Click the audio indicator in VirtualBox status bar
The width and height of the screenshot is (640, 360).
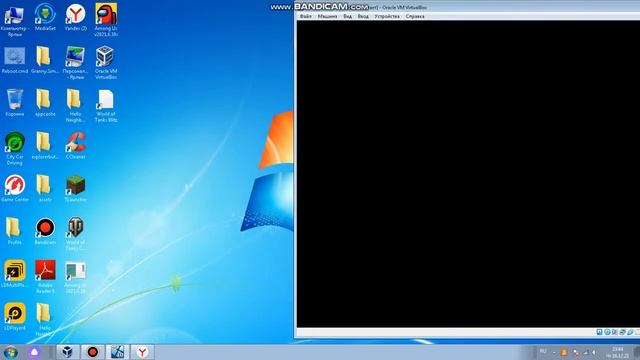(615, 332)
